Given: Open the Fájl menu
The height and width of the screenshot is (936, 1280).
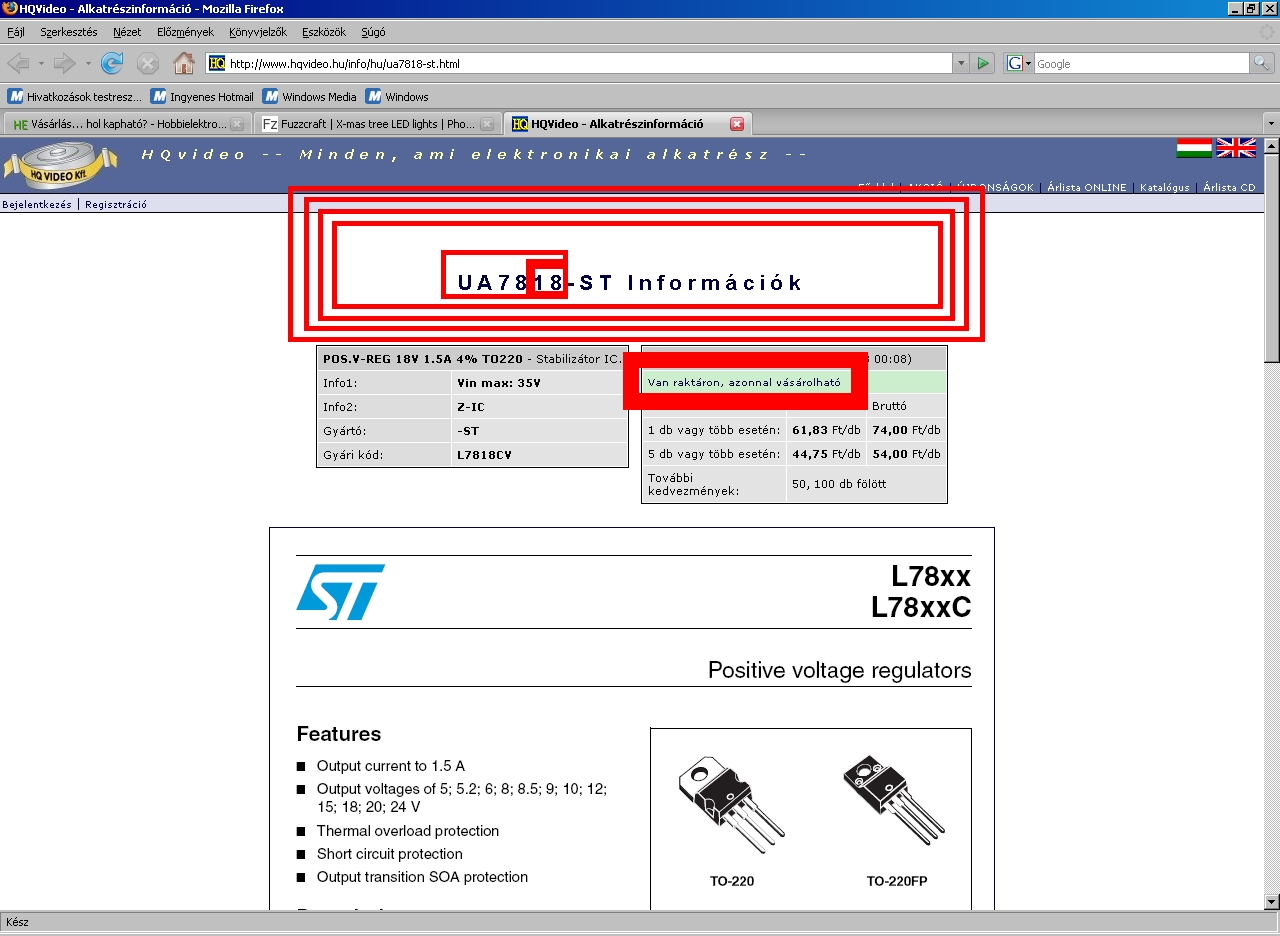Looking at the screenshot, I should [16, 32].
